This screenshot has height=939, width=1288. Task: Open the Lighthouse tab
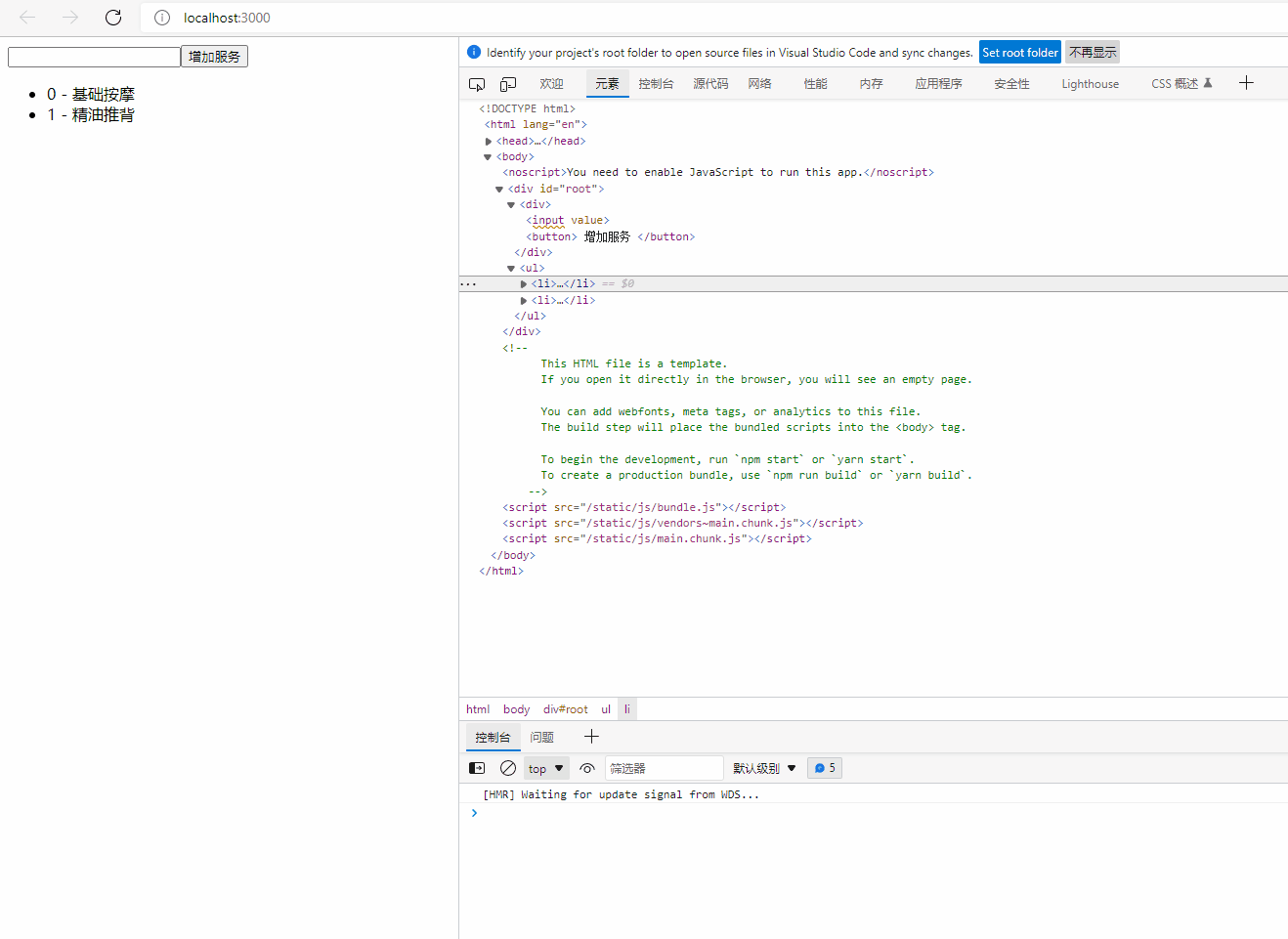point(1090,84)
